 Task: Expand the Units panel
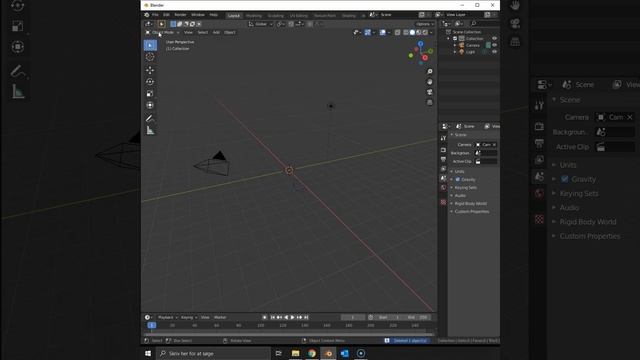(459, 171)
